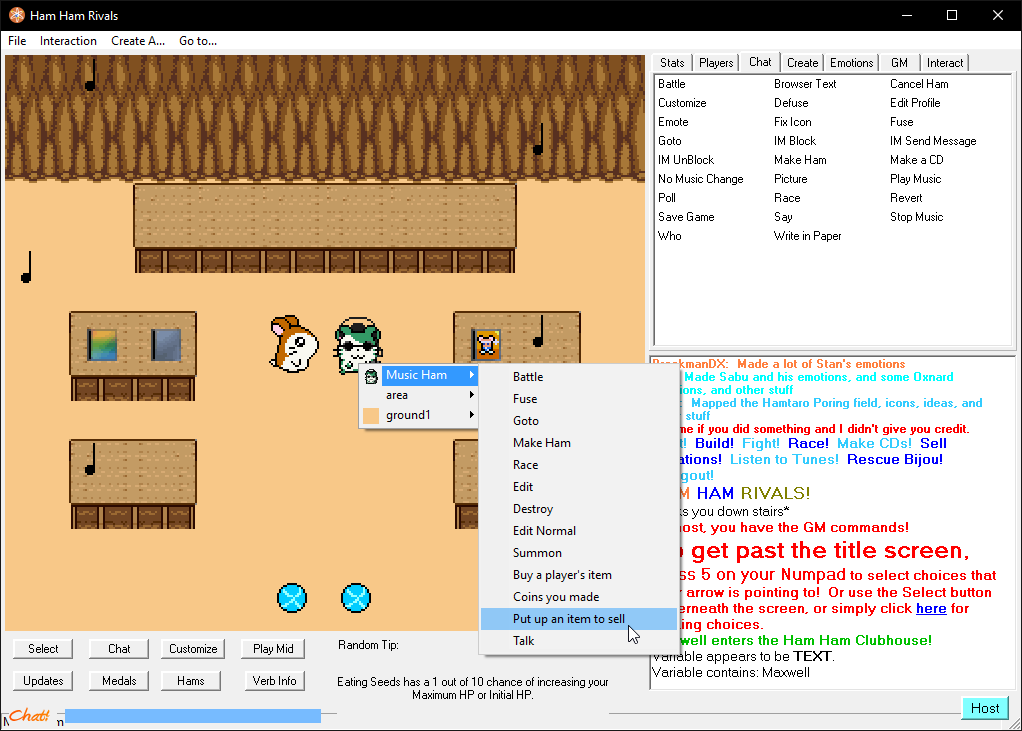Switch to the Create tab
This screenshot has width=1022, height=731.
(802, 63)
